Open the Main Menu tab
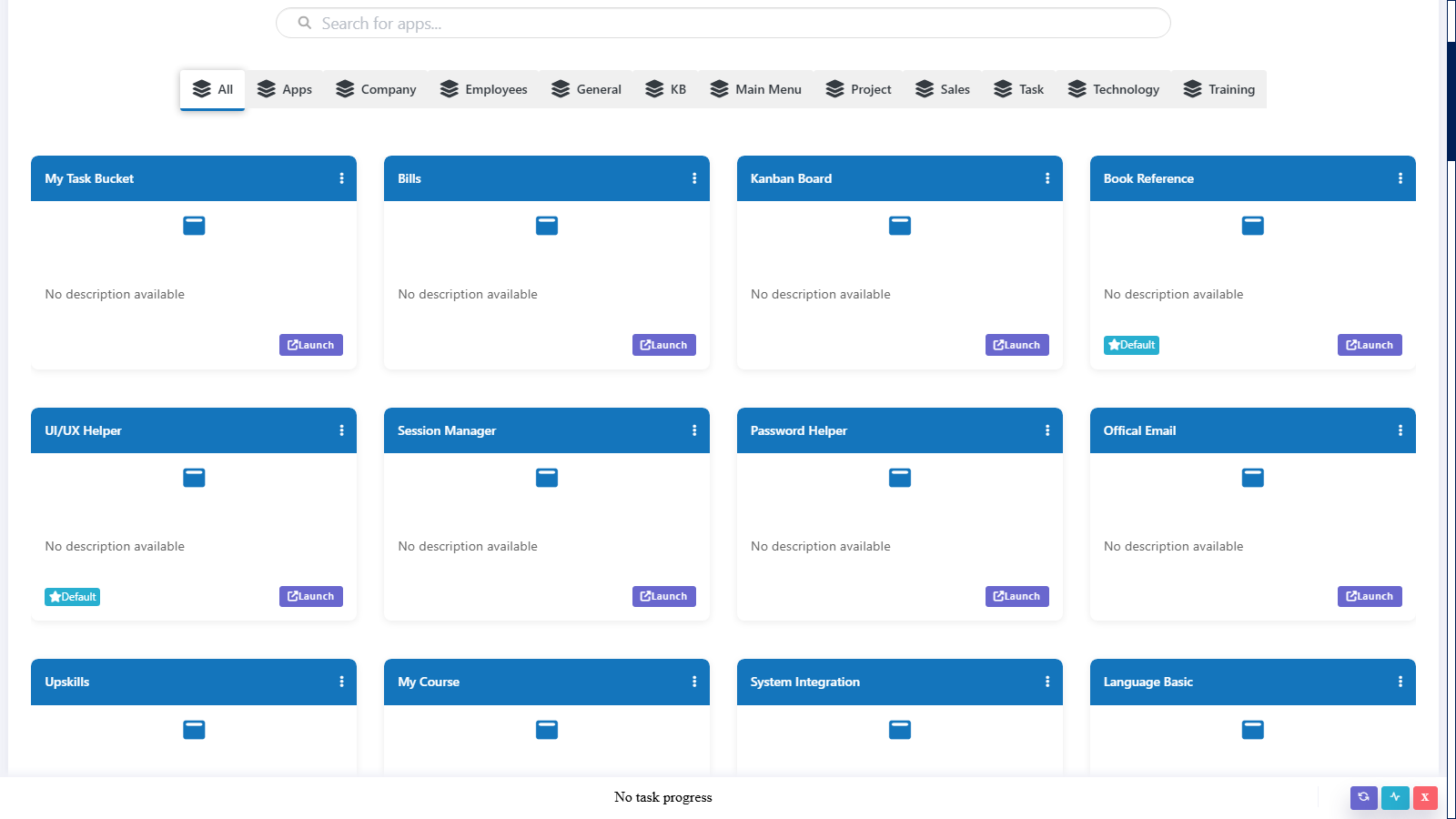 click(756, 89)
